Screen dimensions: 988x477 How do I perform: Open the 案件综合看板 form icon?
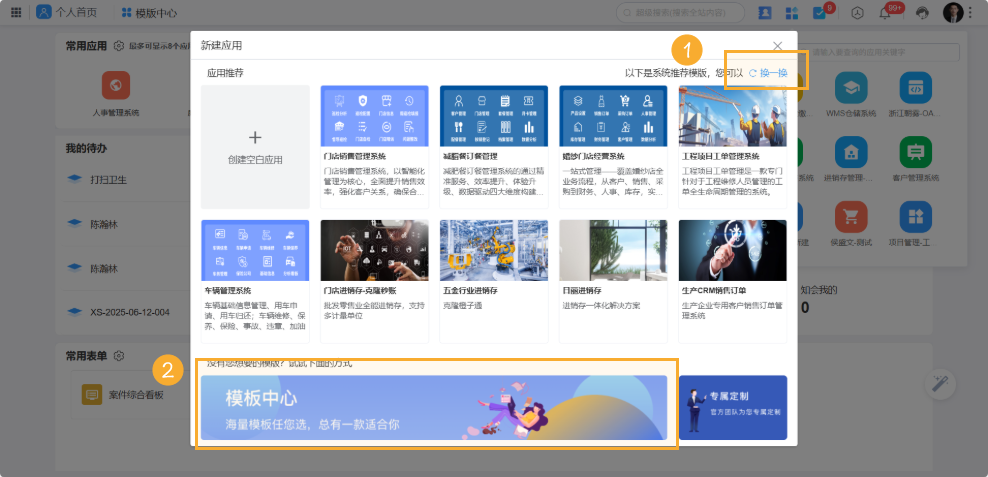pyautogui.click(x=92, y=395)
